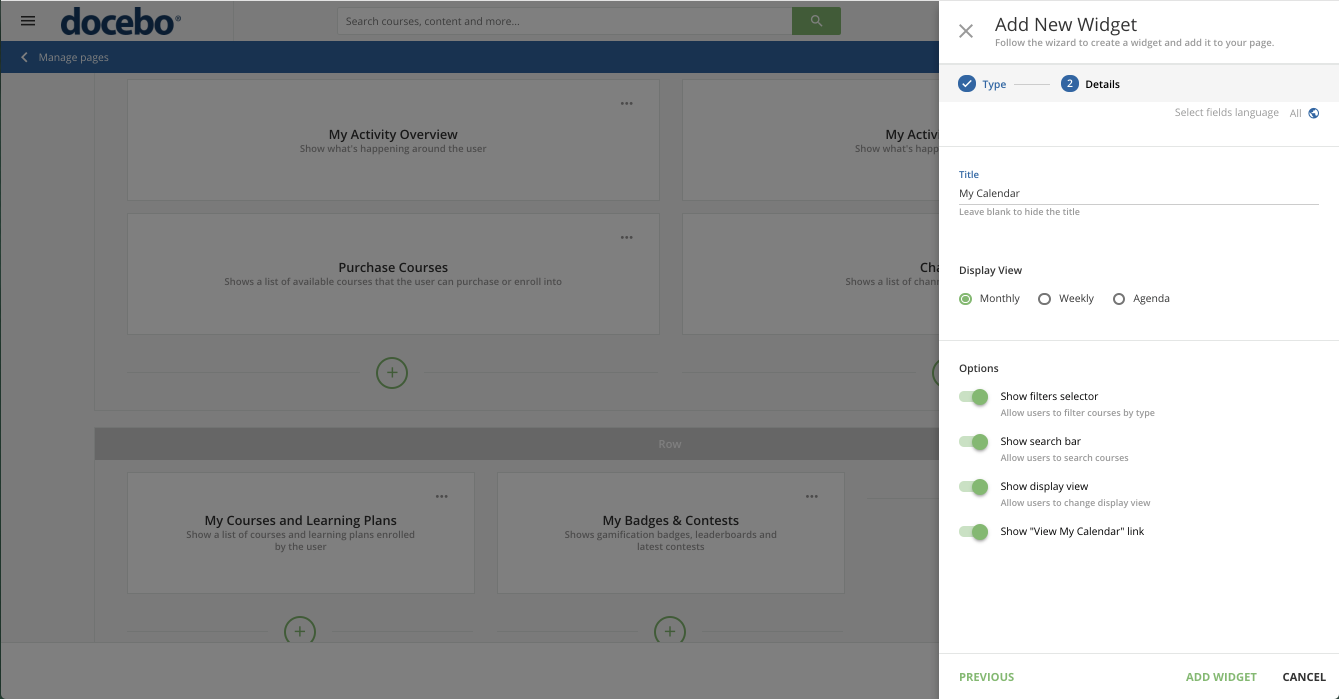
Task: Open options of My Activity Overview widget
Action: 627,103
